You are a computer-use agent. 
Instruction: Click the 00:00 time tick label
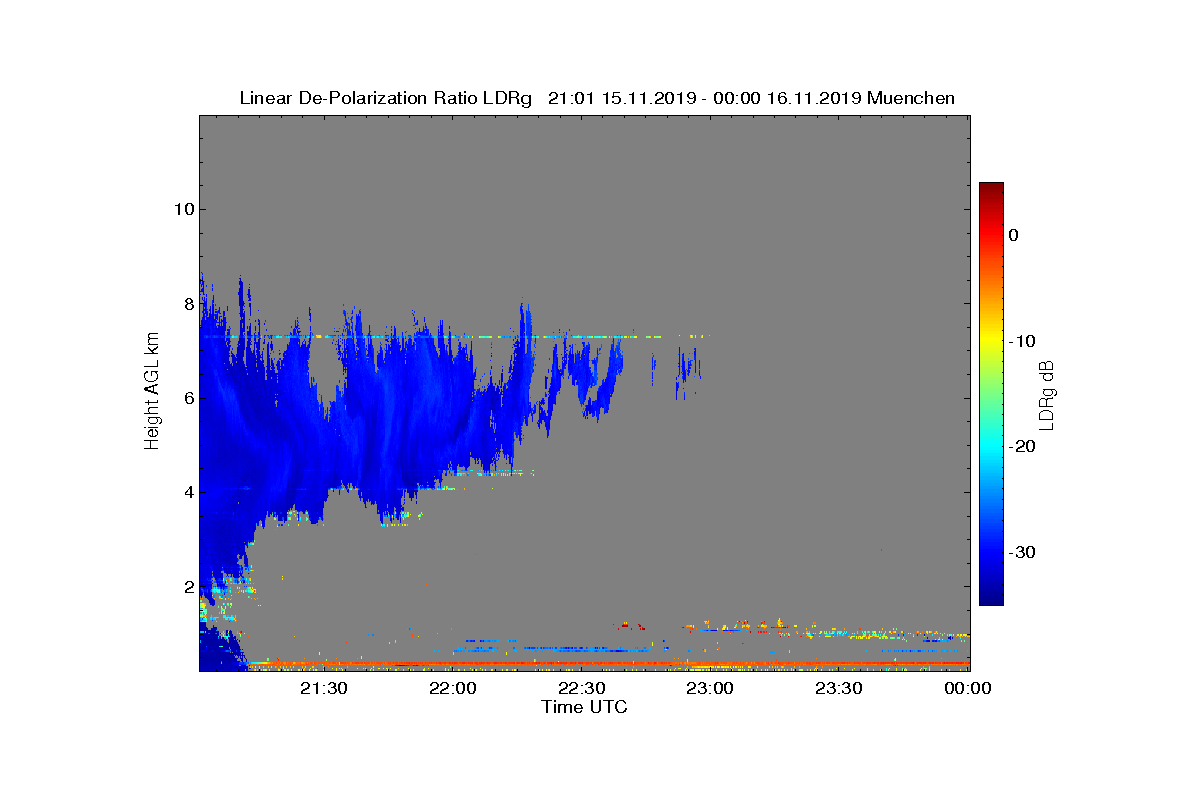click(968, 688)
